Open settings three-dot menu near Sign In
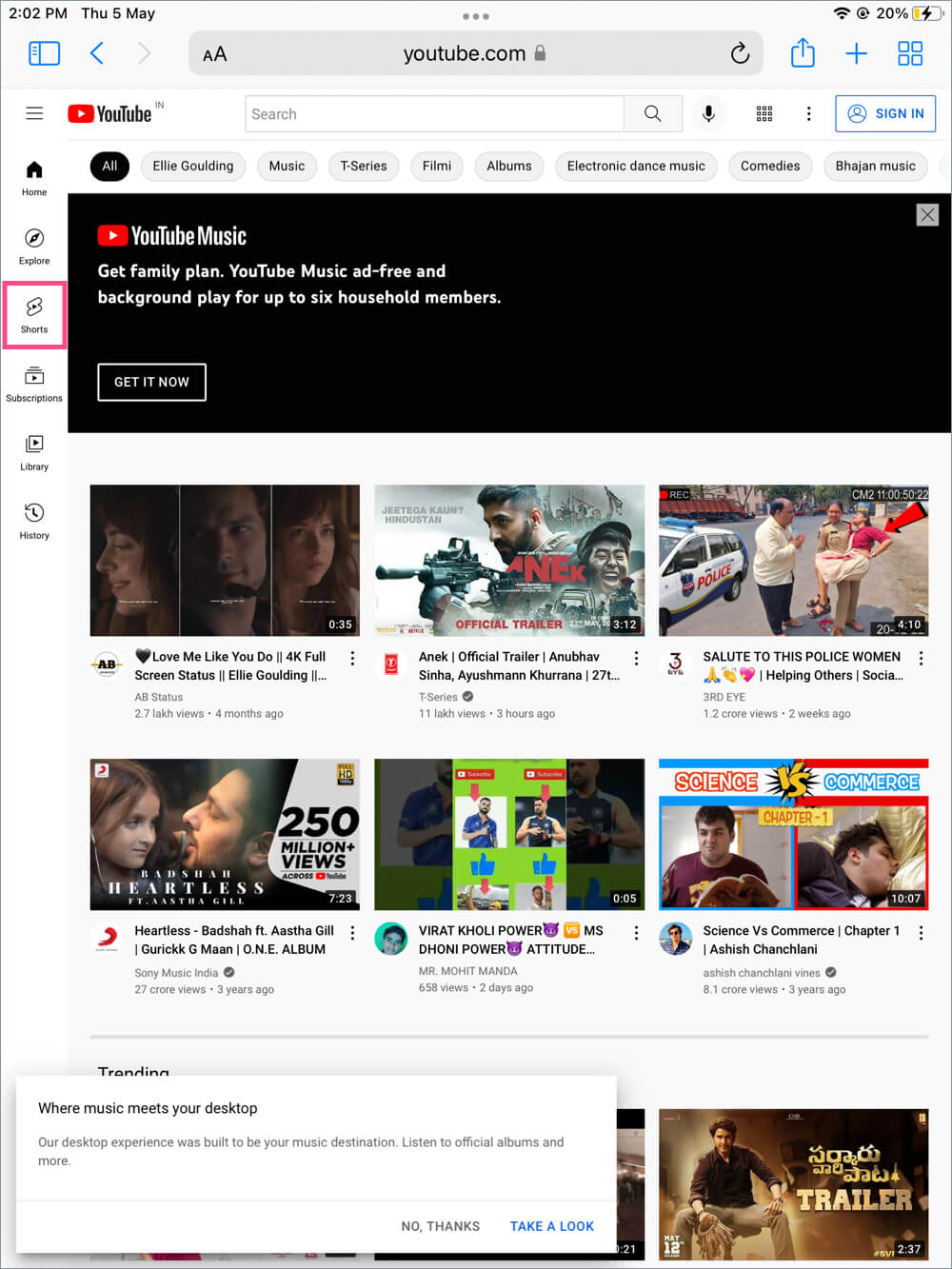This screenshot has height=1269, width=952. coord(809,113)
